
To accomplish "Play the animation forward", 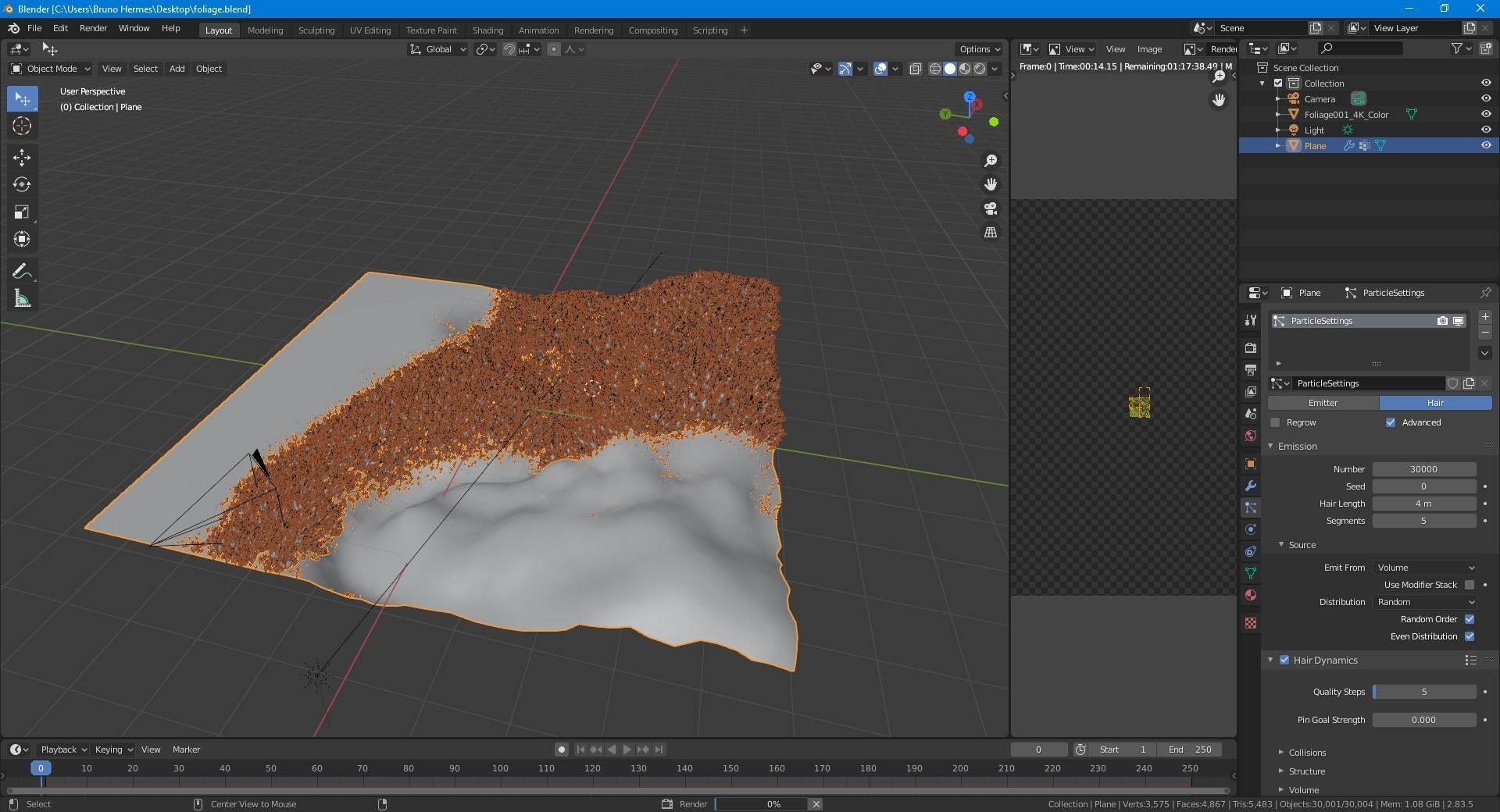I will [x=627, y=750].
